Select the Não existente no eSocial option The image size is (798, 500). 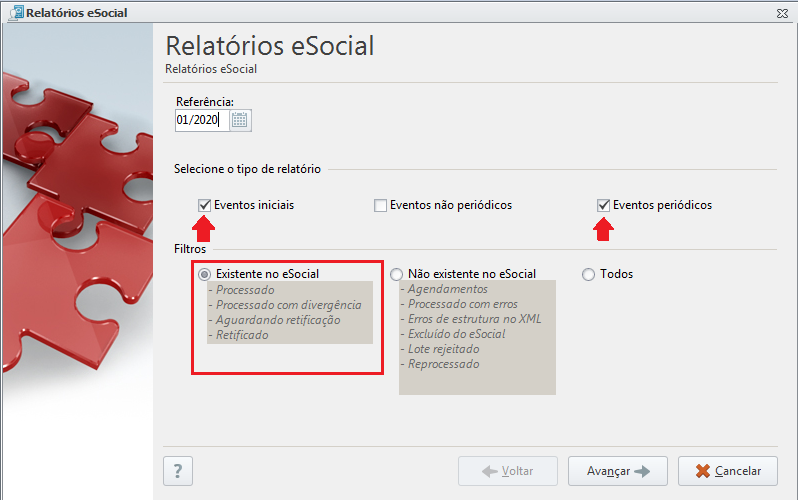[396, 274]
